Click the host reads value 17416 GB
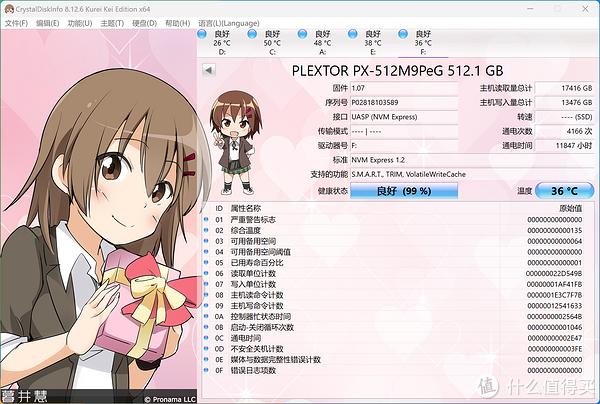Image resolution: width=600 pixels, height=404 pixels. [x=564, y=88]
